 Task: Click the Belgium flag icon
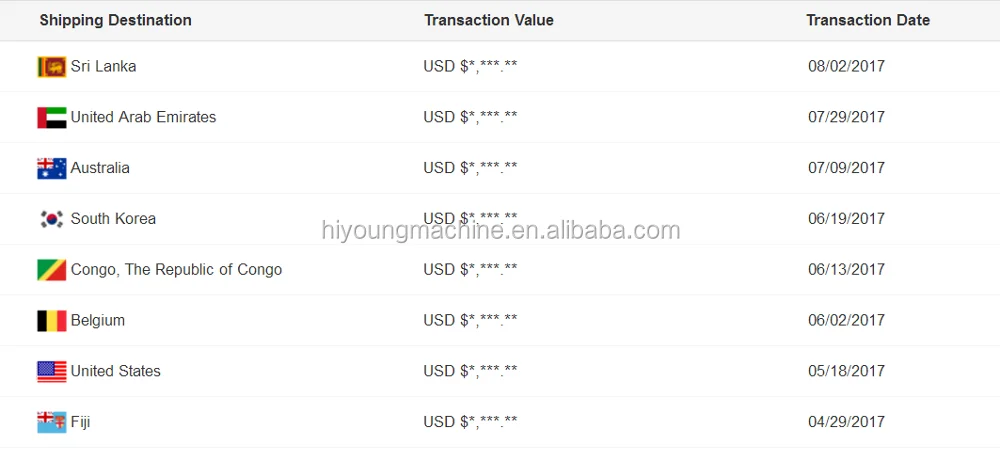pos(51,321)
